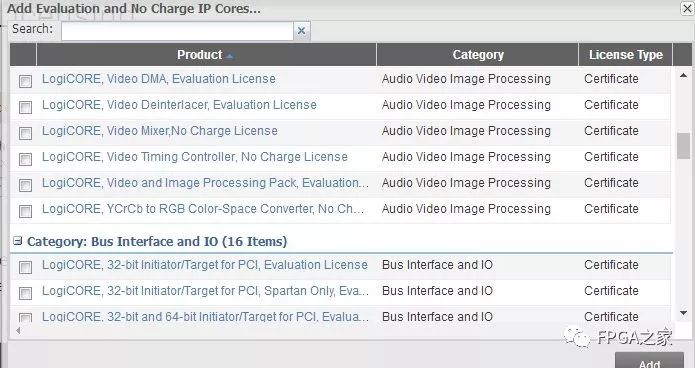Image resolution: width=695 pixels, height=368 pixels.
Task: Open 32-bit Initiator/Target for PCI Evaluation link
Action: click(x=205, y=265)
